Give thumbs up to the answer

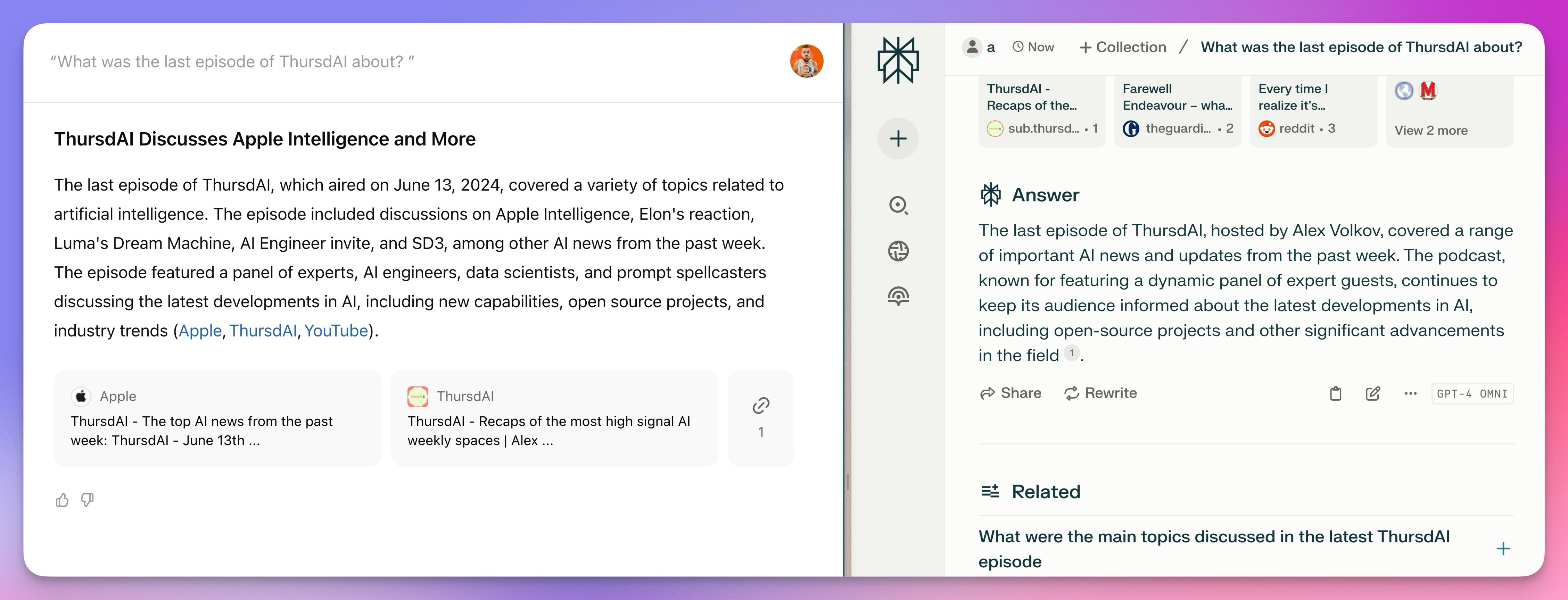pos(62,500)
